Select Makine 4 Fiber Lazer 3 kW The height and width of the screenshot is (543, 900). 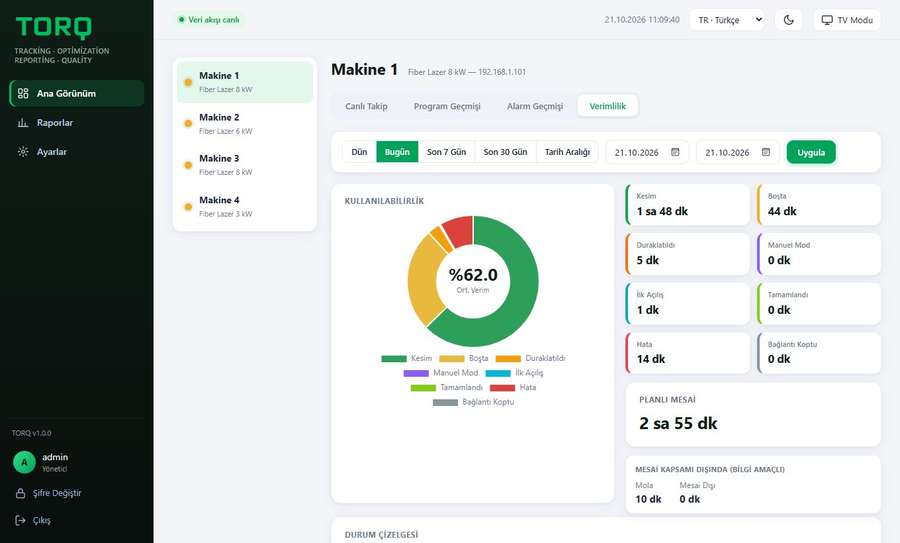245,207
